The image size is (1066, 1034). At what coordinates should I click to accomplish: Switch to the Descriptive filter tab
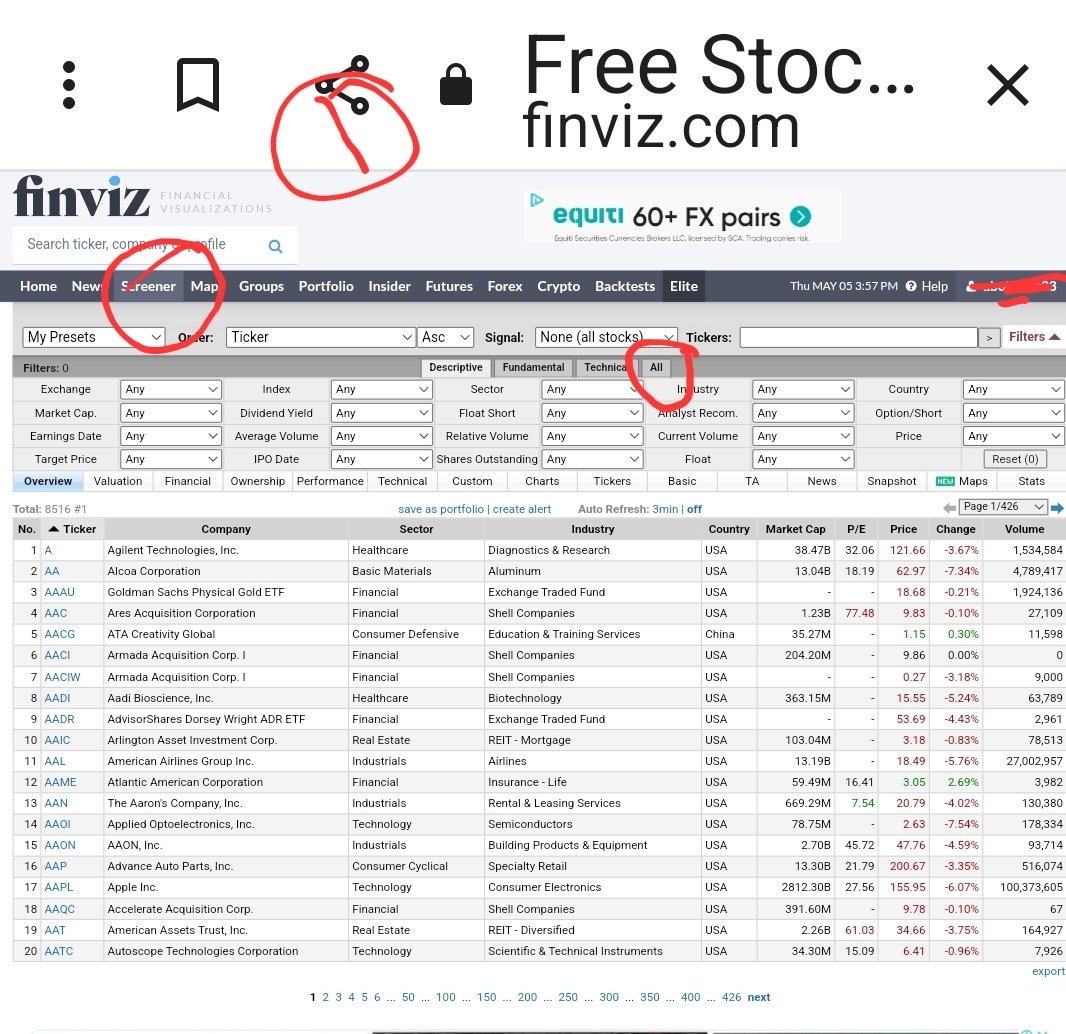click(x=455, y=367)
